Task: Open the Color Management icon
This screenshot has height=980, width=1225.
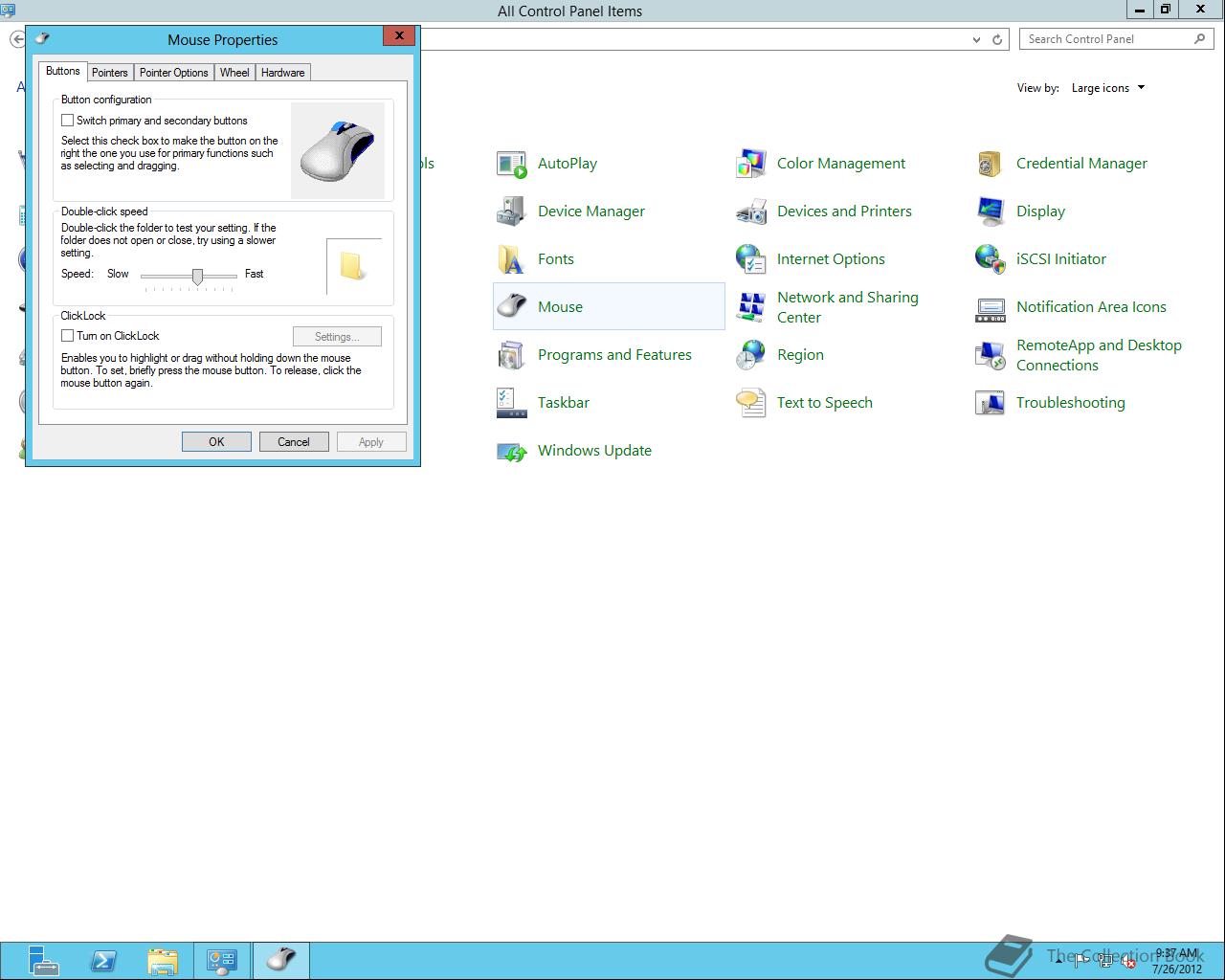Action: 751,164
